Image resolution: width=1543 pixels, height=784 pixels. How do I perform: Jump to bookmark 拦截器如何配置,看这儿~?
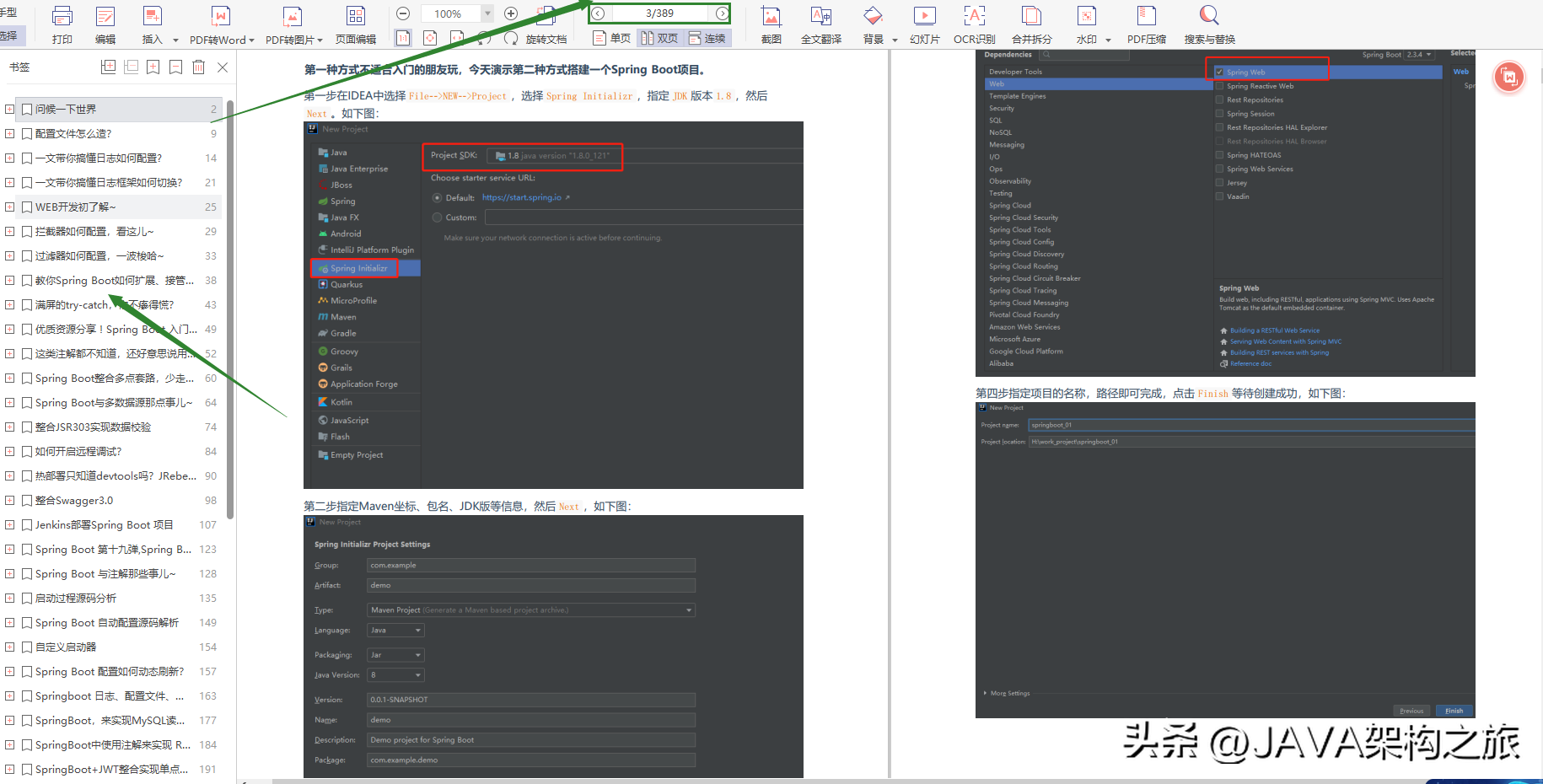tap(94, 231)
